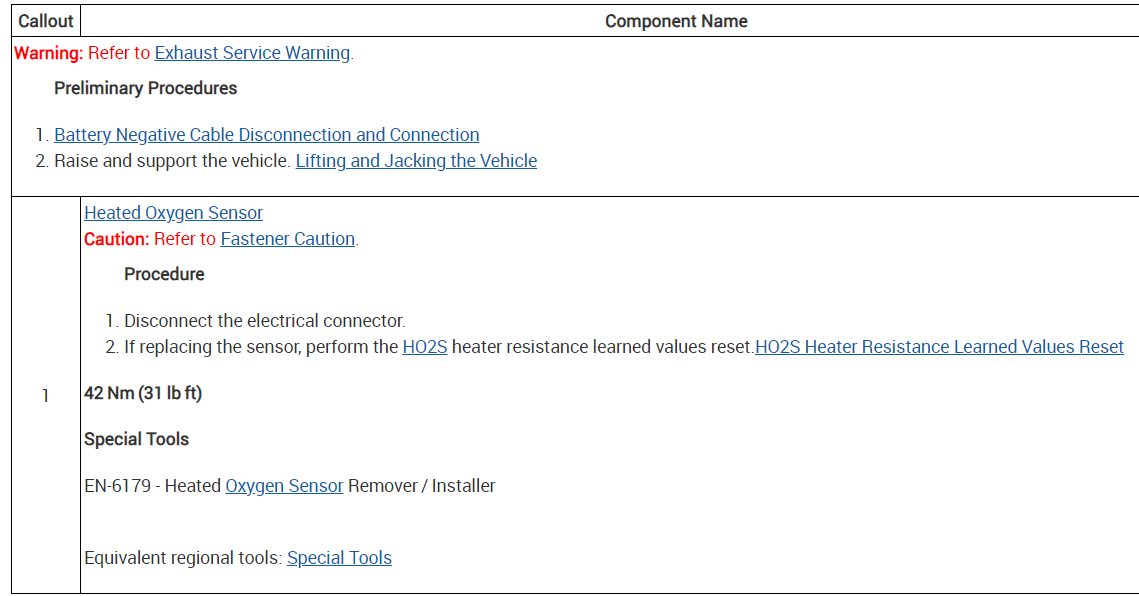This screenshot has height=596, width=1139.
Task: Open the Fastener Caution link
Action: [x=287, y=239]
